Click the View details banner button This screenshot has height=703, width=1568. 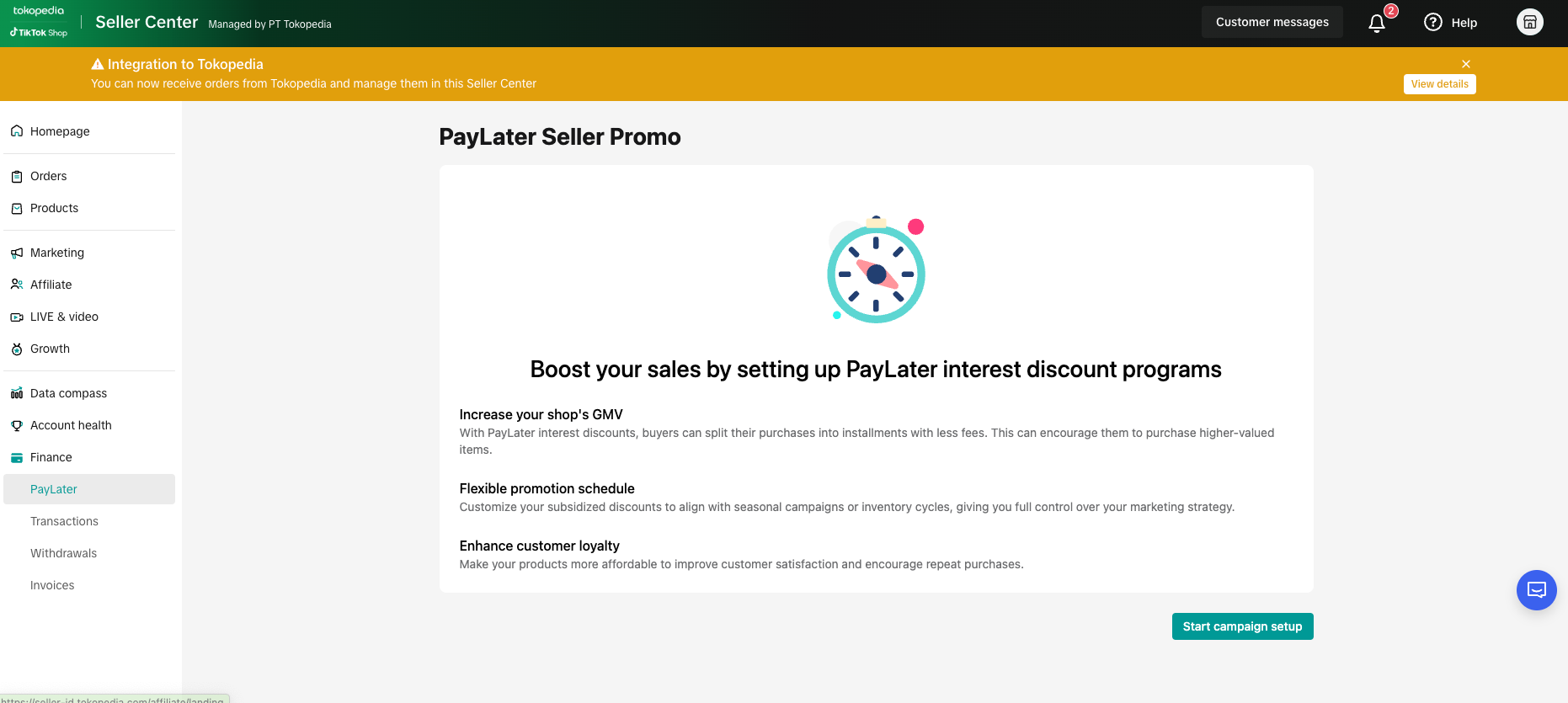[1439, 84]
